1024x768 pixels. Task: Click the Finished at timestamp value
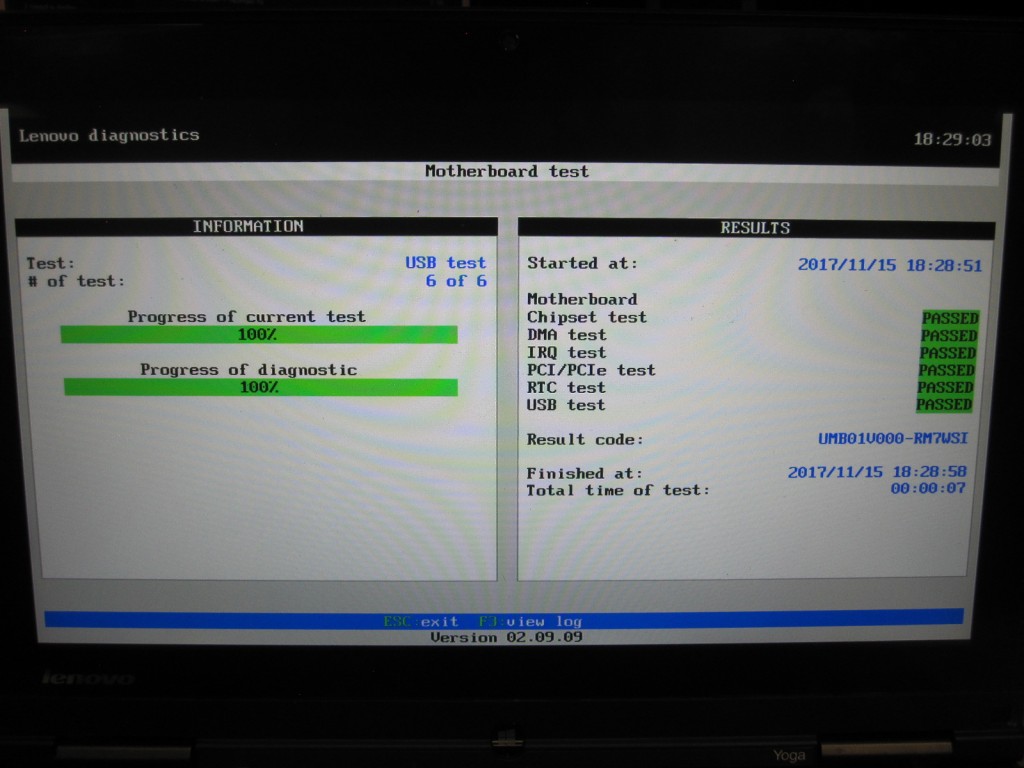tap(877, 472)
